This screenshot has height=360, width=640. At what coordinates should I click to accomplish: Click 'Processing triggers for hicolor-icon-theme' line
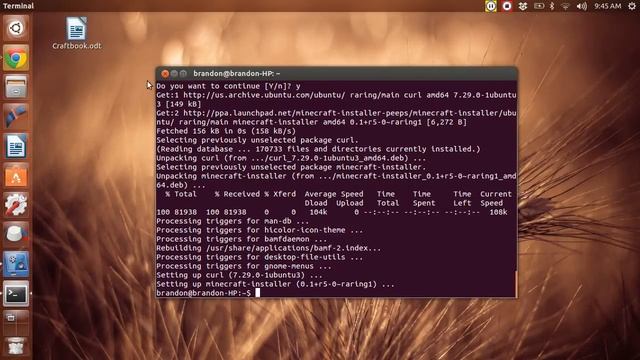tap(260, 230)
